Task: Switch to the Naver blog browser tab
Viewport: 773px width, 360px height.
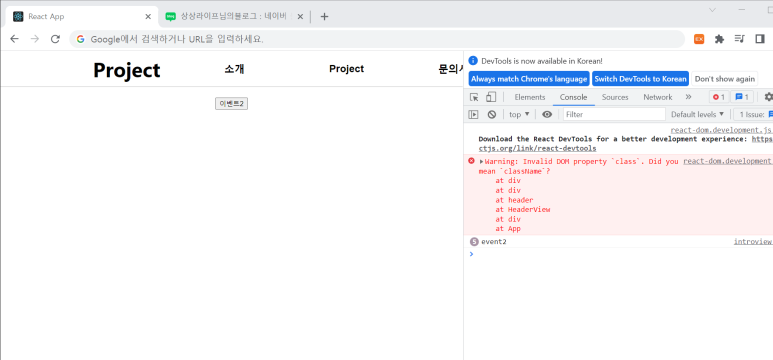Action: [235, 16]
